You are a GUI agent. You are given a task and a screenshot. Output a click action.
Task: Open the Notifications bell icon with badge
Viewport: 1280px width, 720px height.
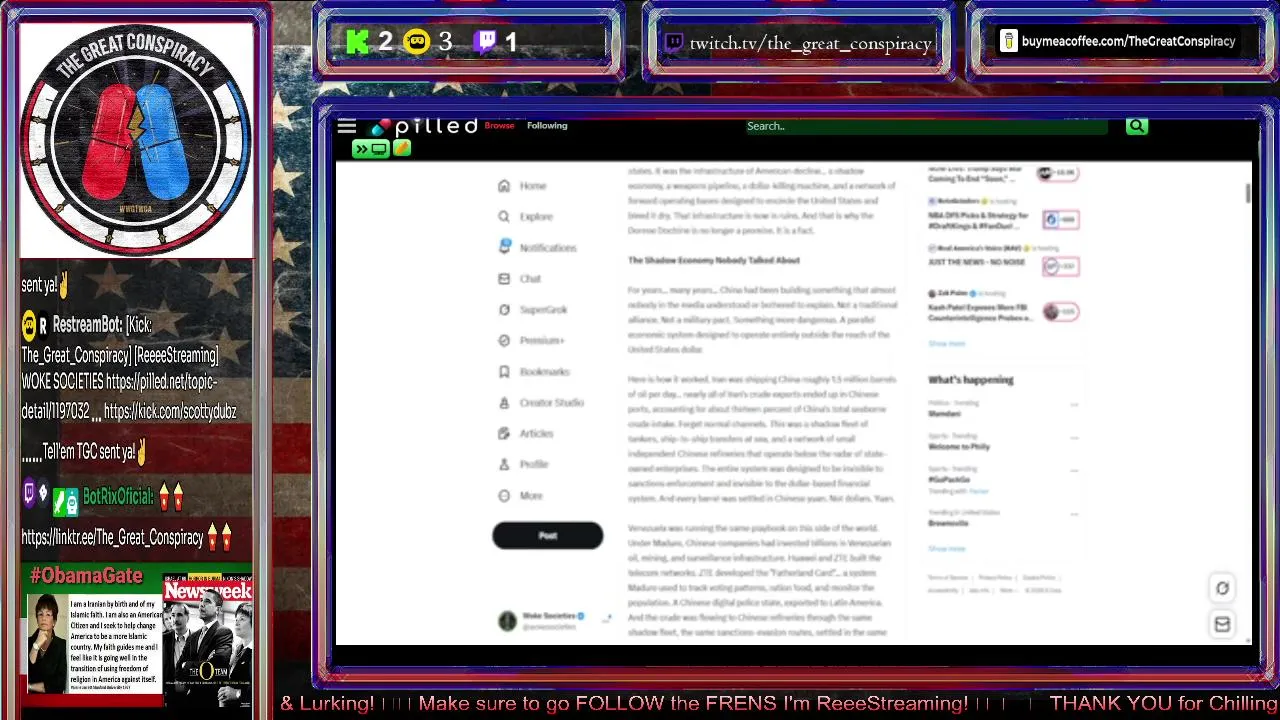(x=504, y=247)
